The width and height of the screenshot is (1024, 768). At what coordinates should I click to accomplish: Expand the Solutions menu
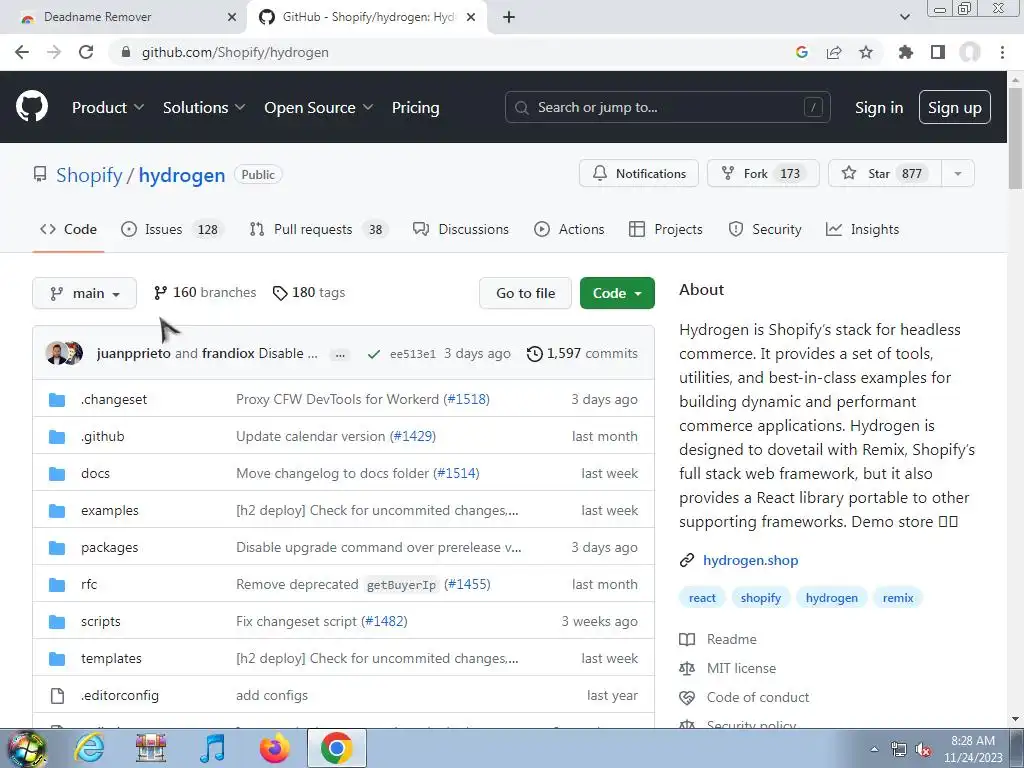pyautogui.click(x=204, y=108)
